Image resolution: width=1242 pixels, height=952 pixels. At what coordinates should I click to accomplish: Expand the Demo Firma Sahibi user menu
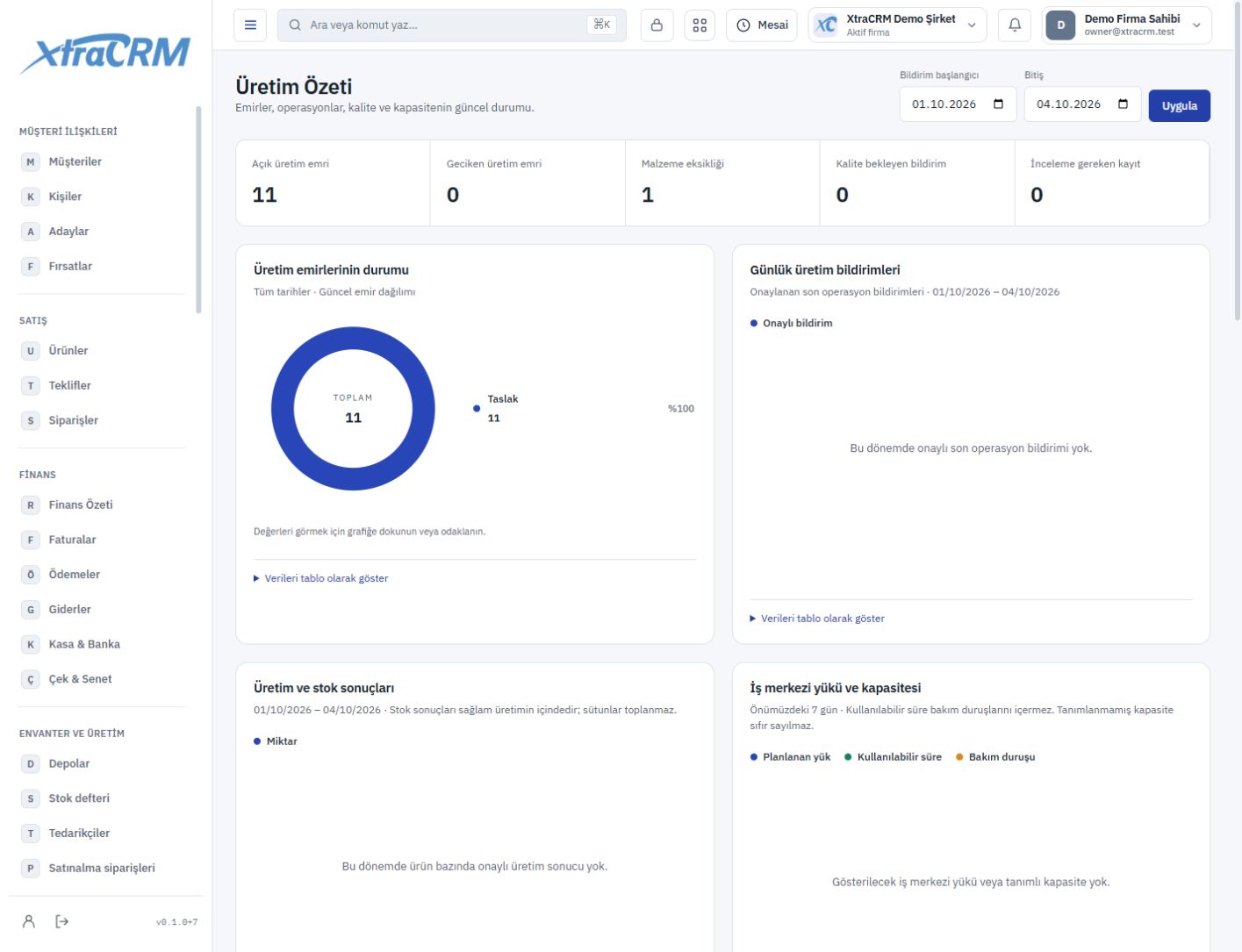point(1127,25)
